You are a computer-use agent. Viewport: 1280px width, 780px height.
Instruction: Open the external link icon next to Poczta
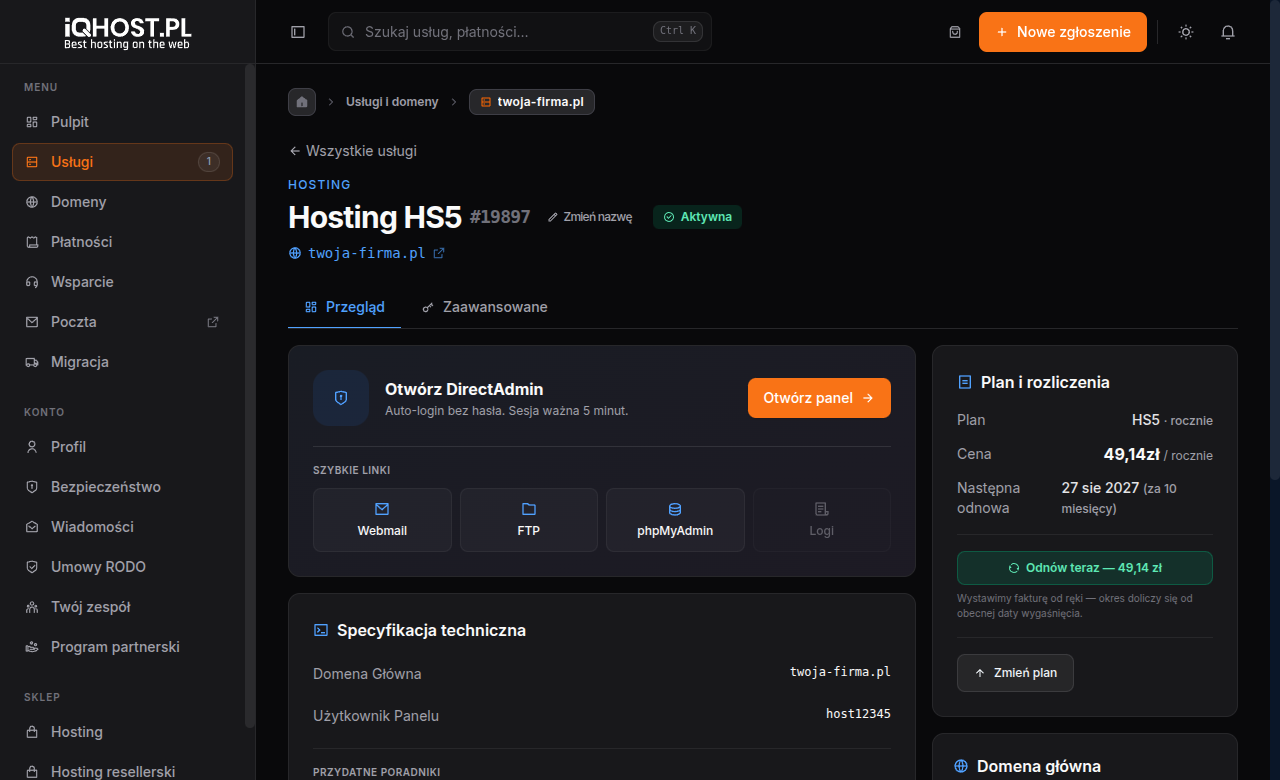point(212,322)
